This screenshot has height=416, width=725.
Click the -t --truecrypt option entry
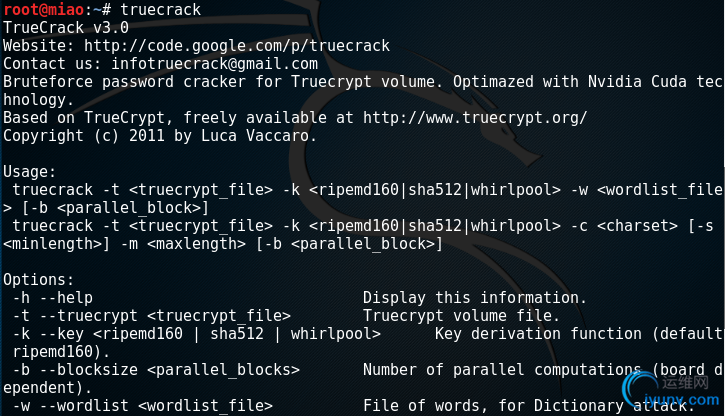(x=152, y=316)
